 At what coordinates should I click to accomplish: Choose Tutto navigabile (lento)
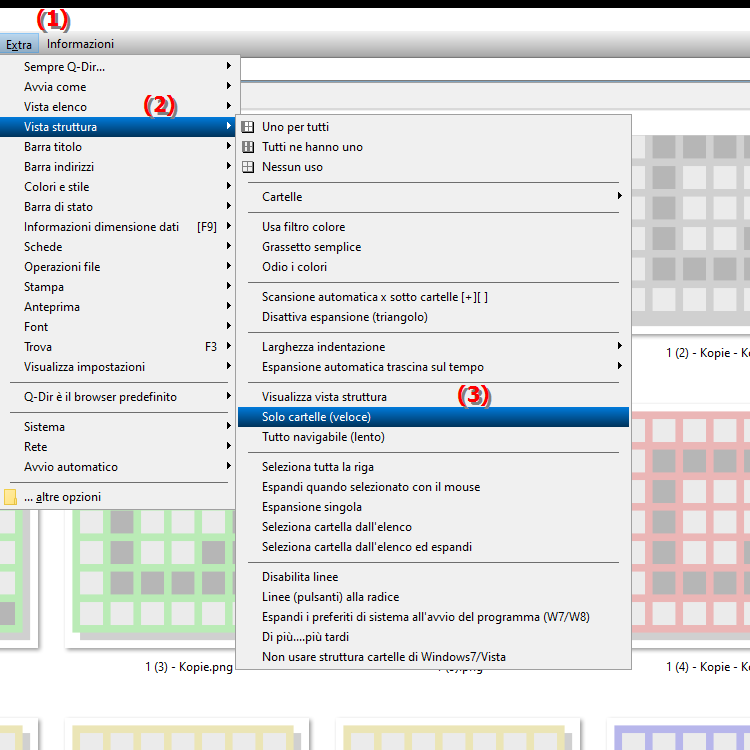click(433, 437)
